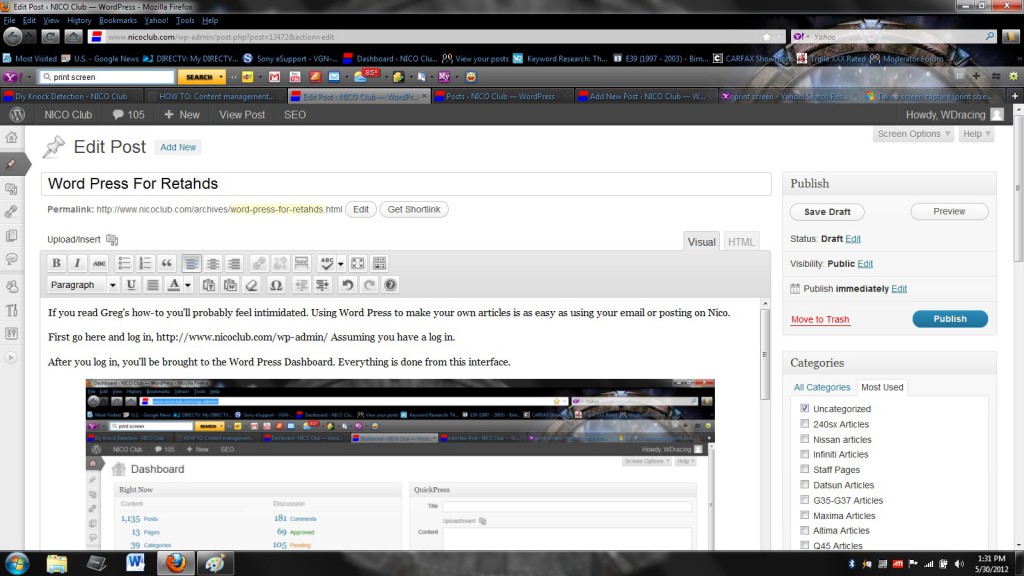Open the Firefox Tools menu
Viewport: 1024px width, 576px height.
185,20
